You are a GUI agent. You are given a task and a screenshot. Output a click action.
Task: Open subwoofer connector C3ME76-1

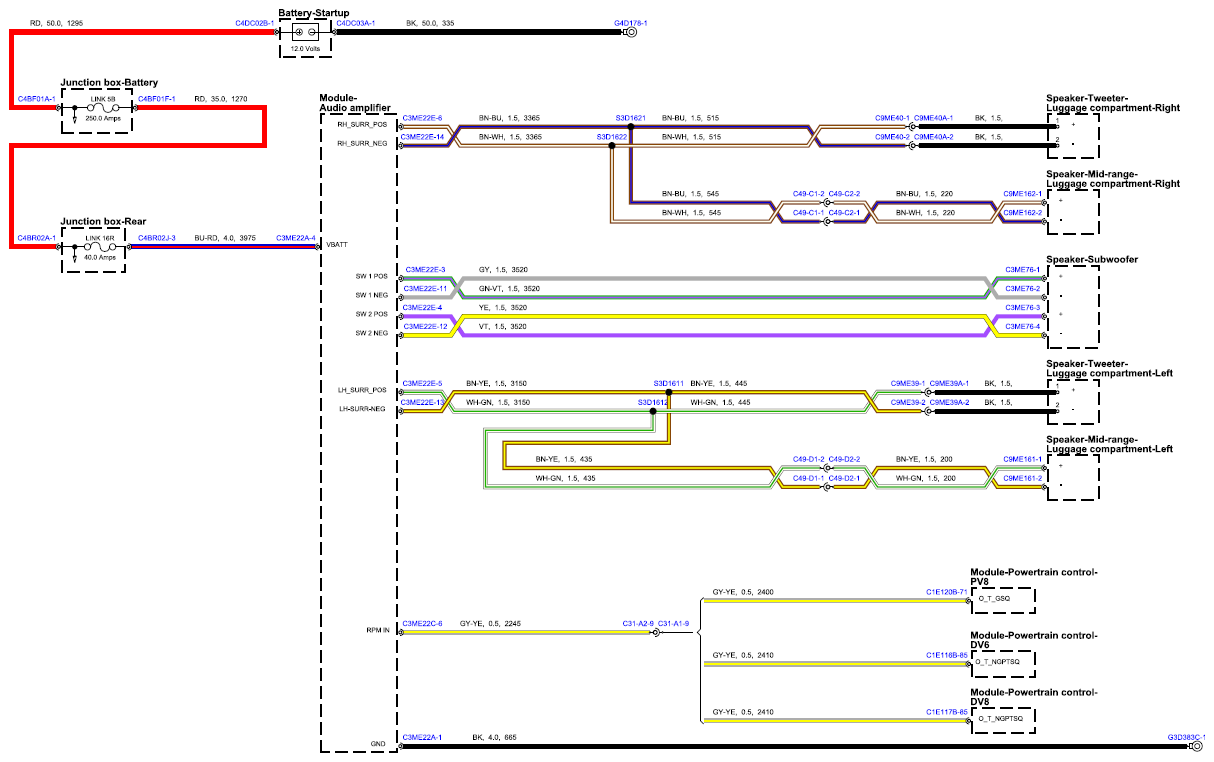coord(1023,270)
